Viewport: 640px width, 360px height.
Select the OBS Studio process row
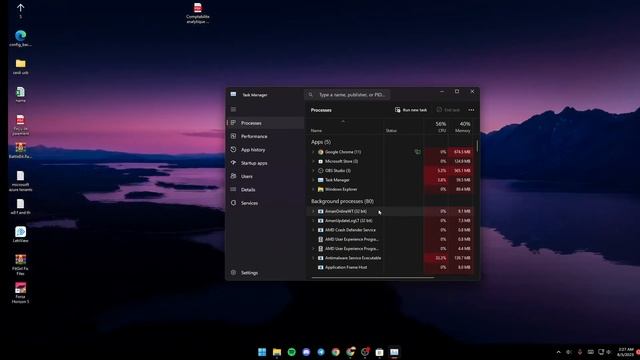pos(391,171)
